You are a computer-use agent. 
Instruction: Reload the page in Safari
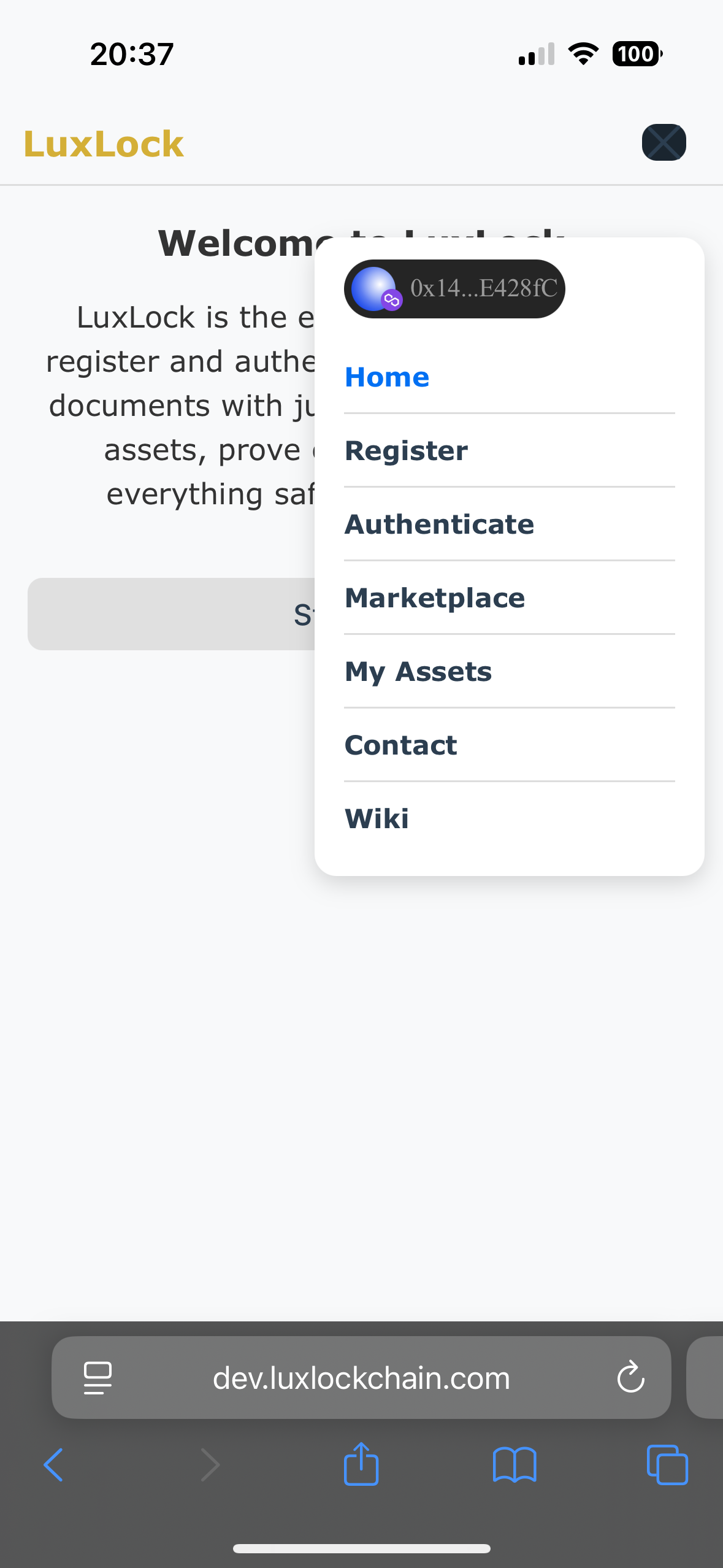(x=630, y=1378)
